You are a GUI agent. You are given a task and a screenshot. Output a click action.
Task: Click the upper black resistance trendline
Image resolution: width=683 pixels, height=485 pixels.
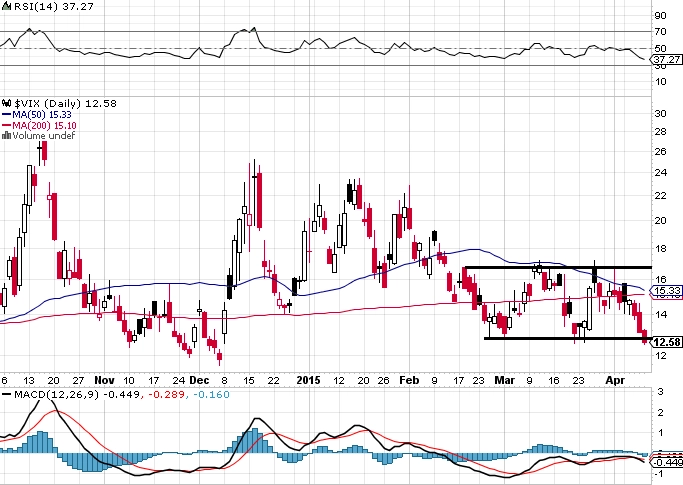tap(558, 267)
